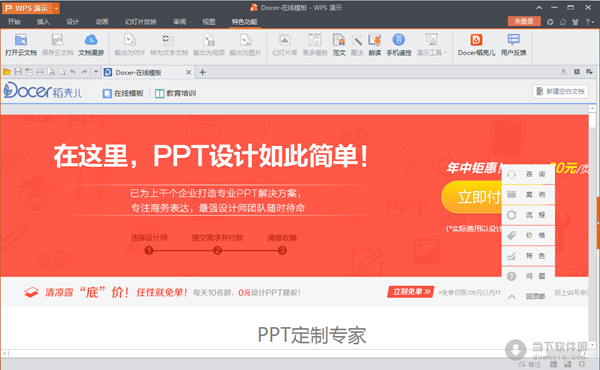Open the 幻灯片库 slide library

(285, 45)
